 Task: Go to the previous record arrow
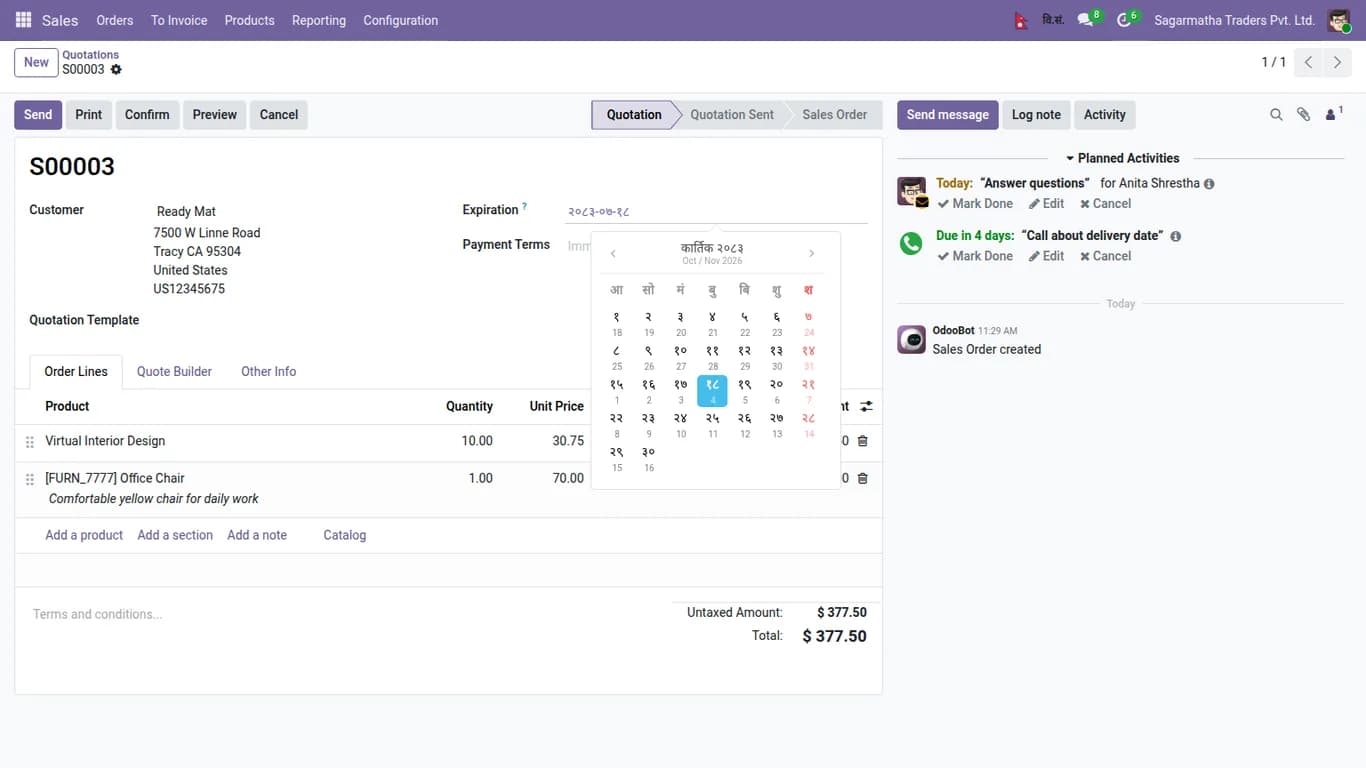pyautogui.click(x=1308, y=62)
